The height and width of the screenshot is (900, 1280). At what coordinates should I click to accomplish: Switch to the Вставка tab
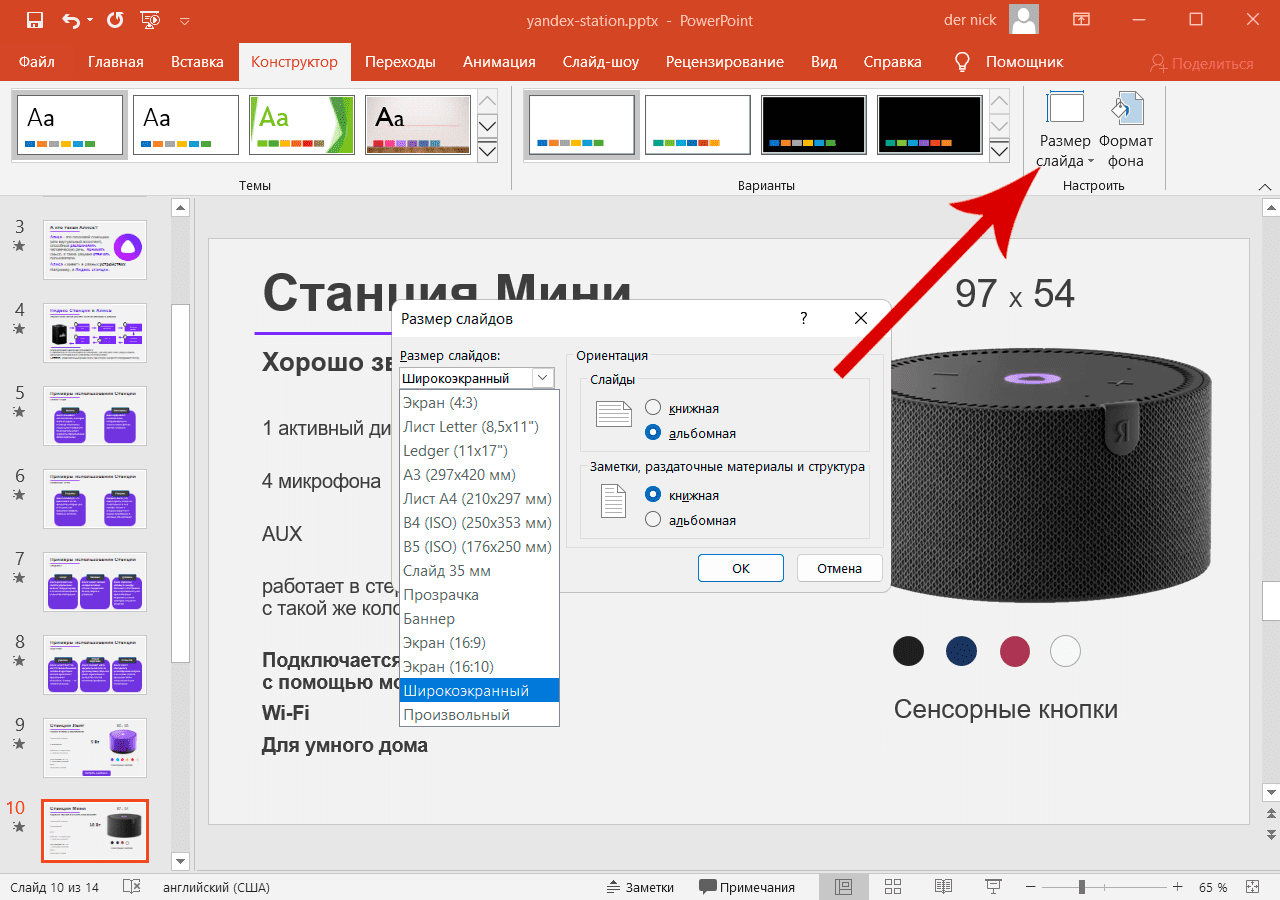pyautogui.click(x=197, y=62)
